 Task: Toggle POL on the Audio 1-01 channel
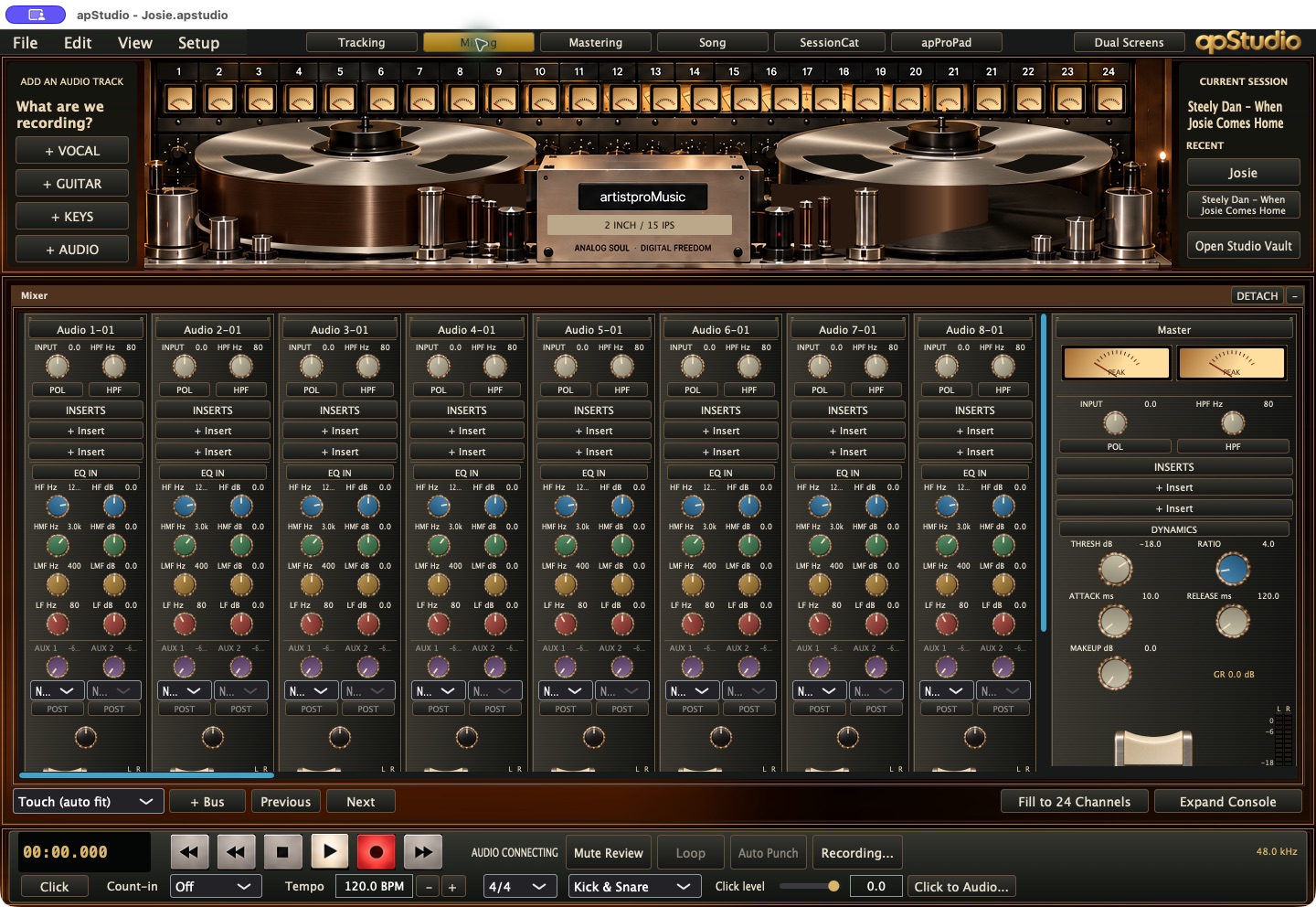[57, 389]
